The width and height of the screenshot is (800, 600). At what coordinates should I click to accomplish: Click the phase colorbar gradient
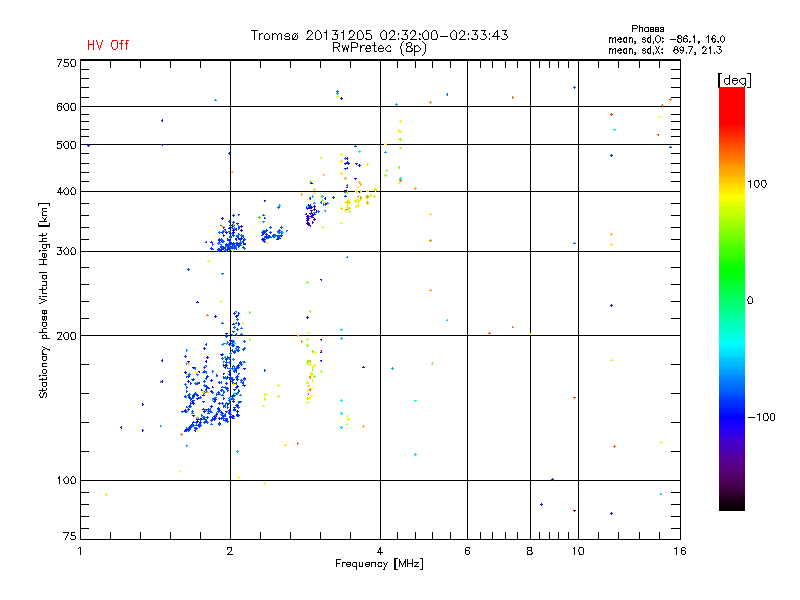tap(732, 298)
